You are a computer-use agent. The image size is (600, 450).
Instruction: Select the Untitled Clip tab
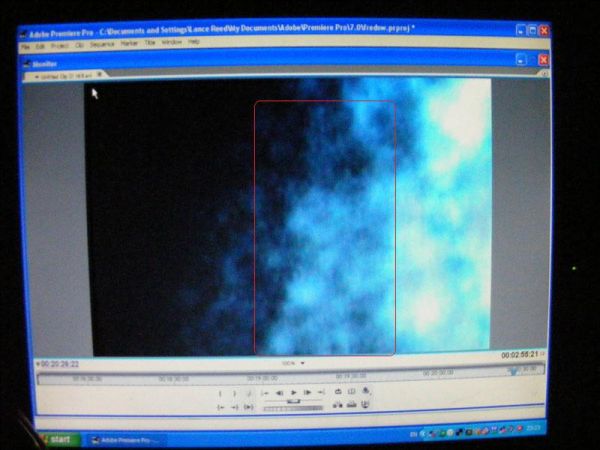pos(66,74)
